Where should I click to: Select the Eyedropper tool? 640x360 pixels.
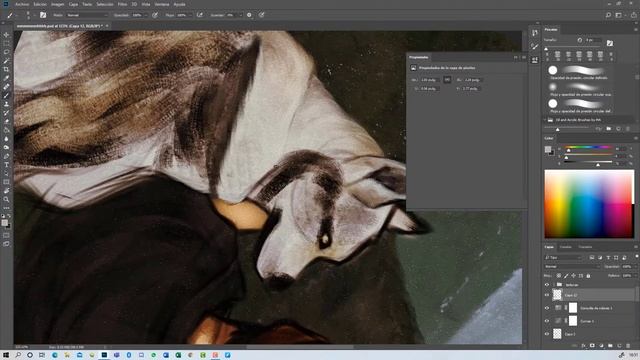pyautogui.click(x=6, y=78)
